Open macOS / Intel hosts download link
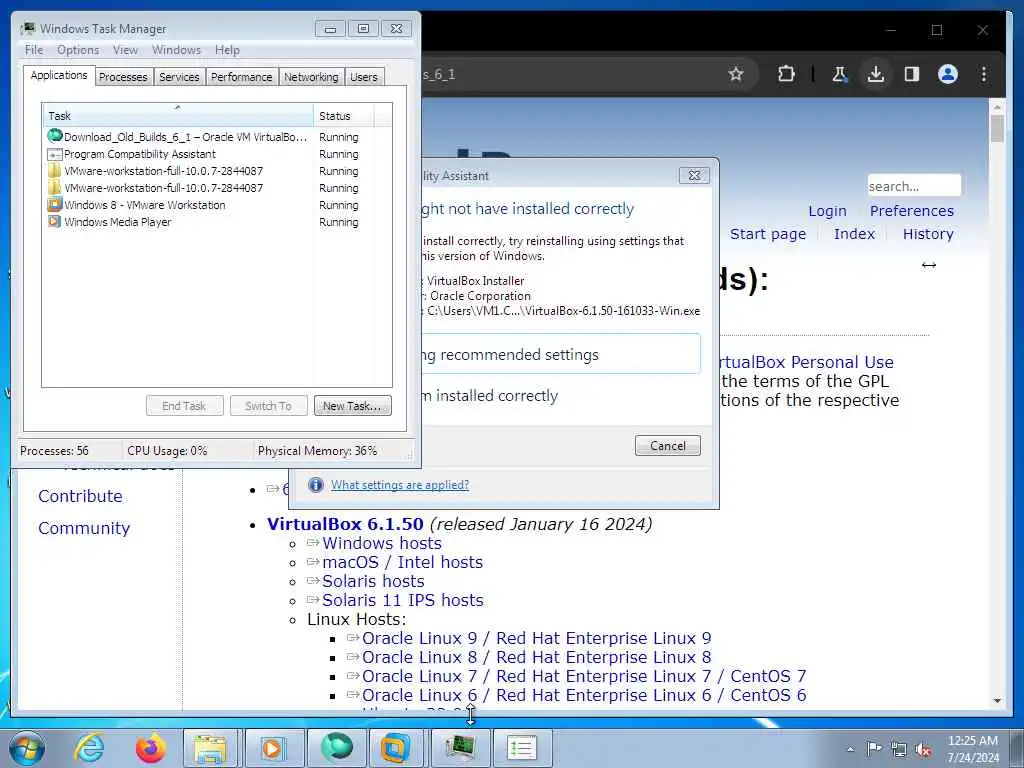 402,562
